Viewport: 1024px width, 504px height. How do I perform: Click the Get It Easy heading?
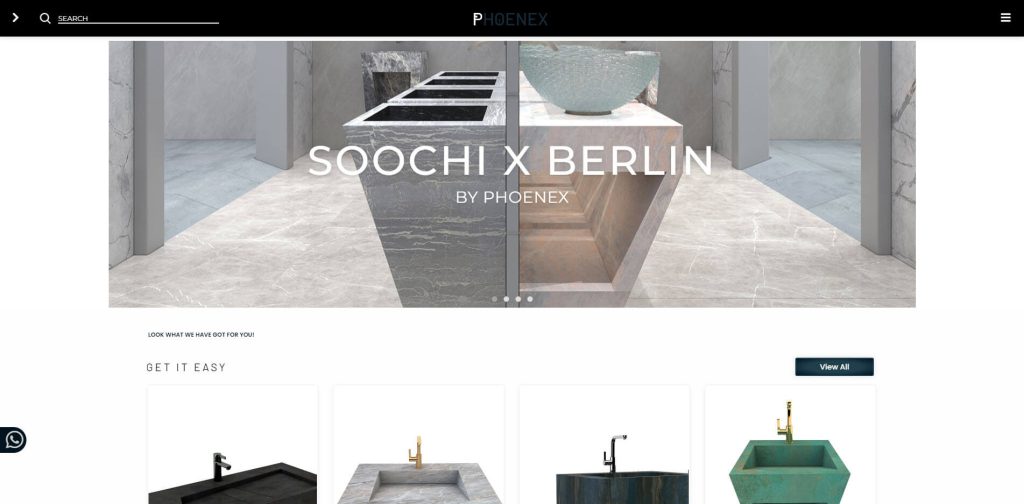click(186, 368)
